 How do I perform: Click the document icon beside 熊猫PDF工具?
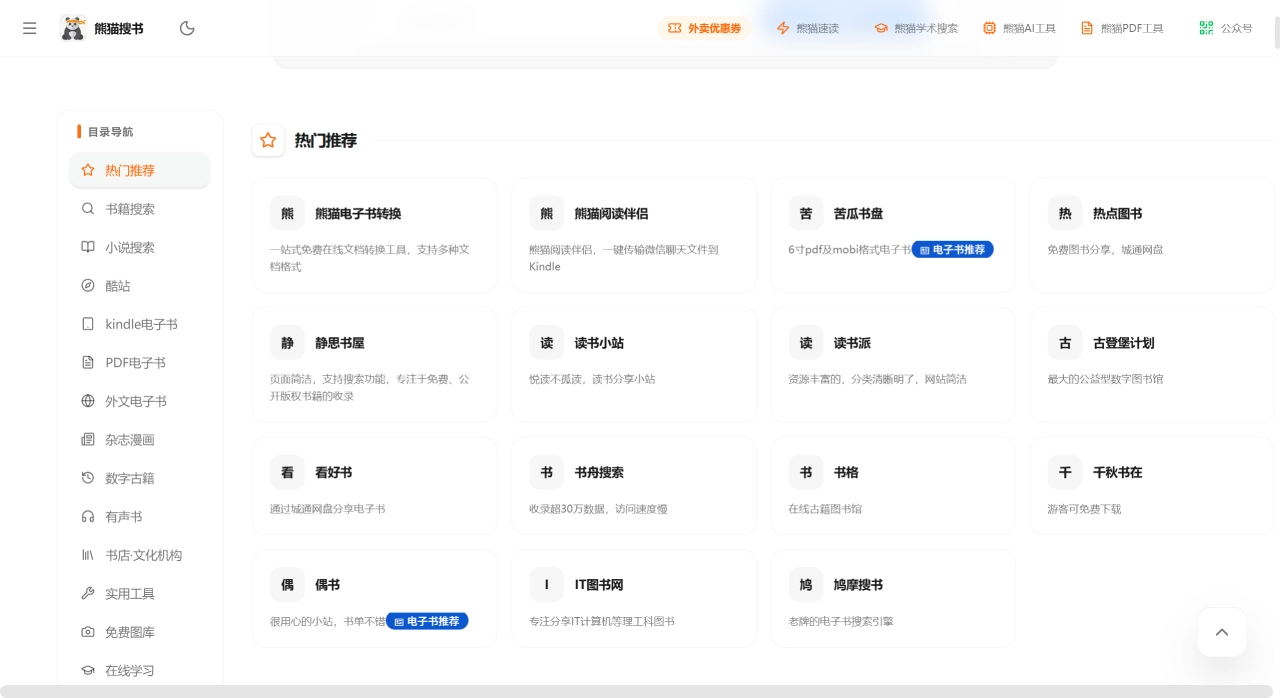[1087, 28]
